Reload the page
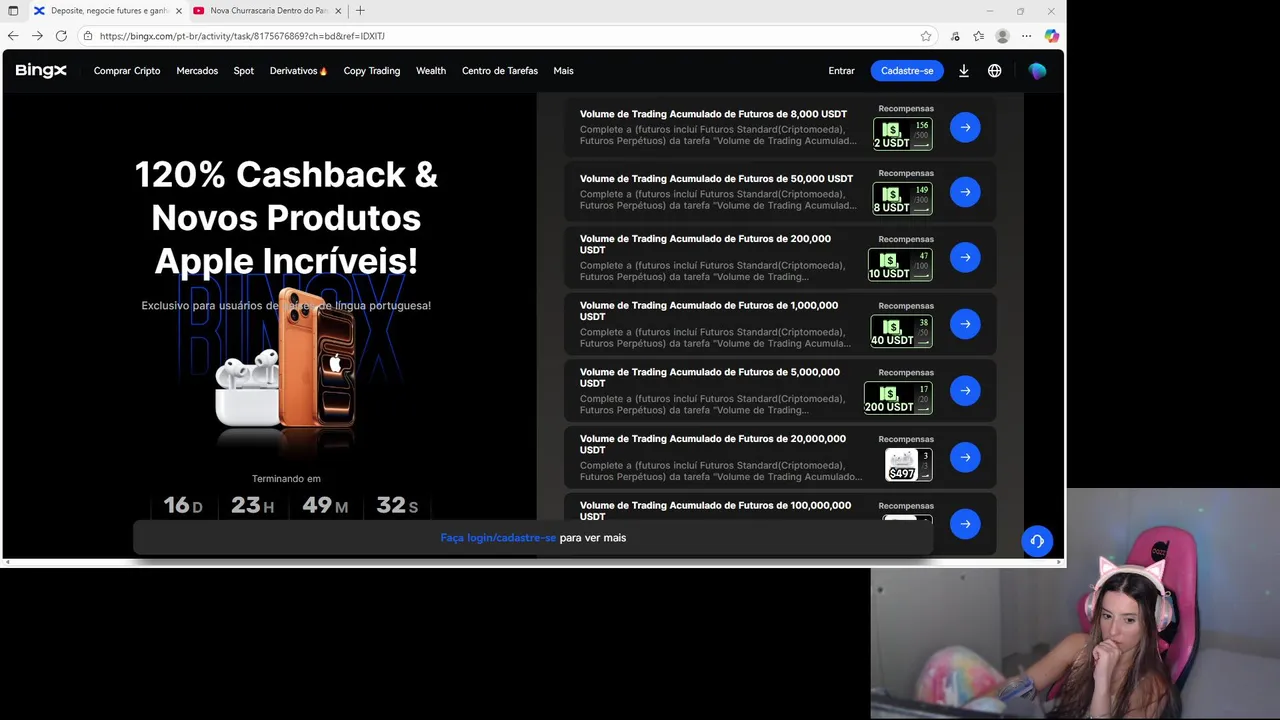 coord(61,36)
